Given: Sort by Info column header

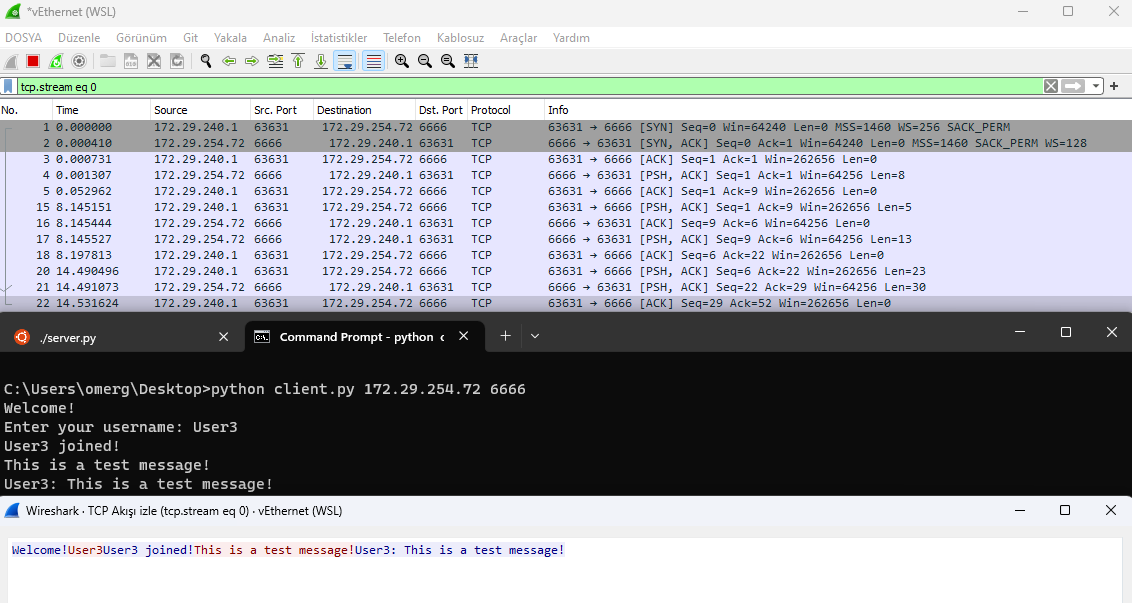Looking at the screenshot, I should point(837,110).
